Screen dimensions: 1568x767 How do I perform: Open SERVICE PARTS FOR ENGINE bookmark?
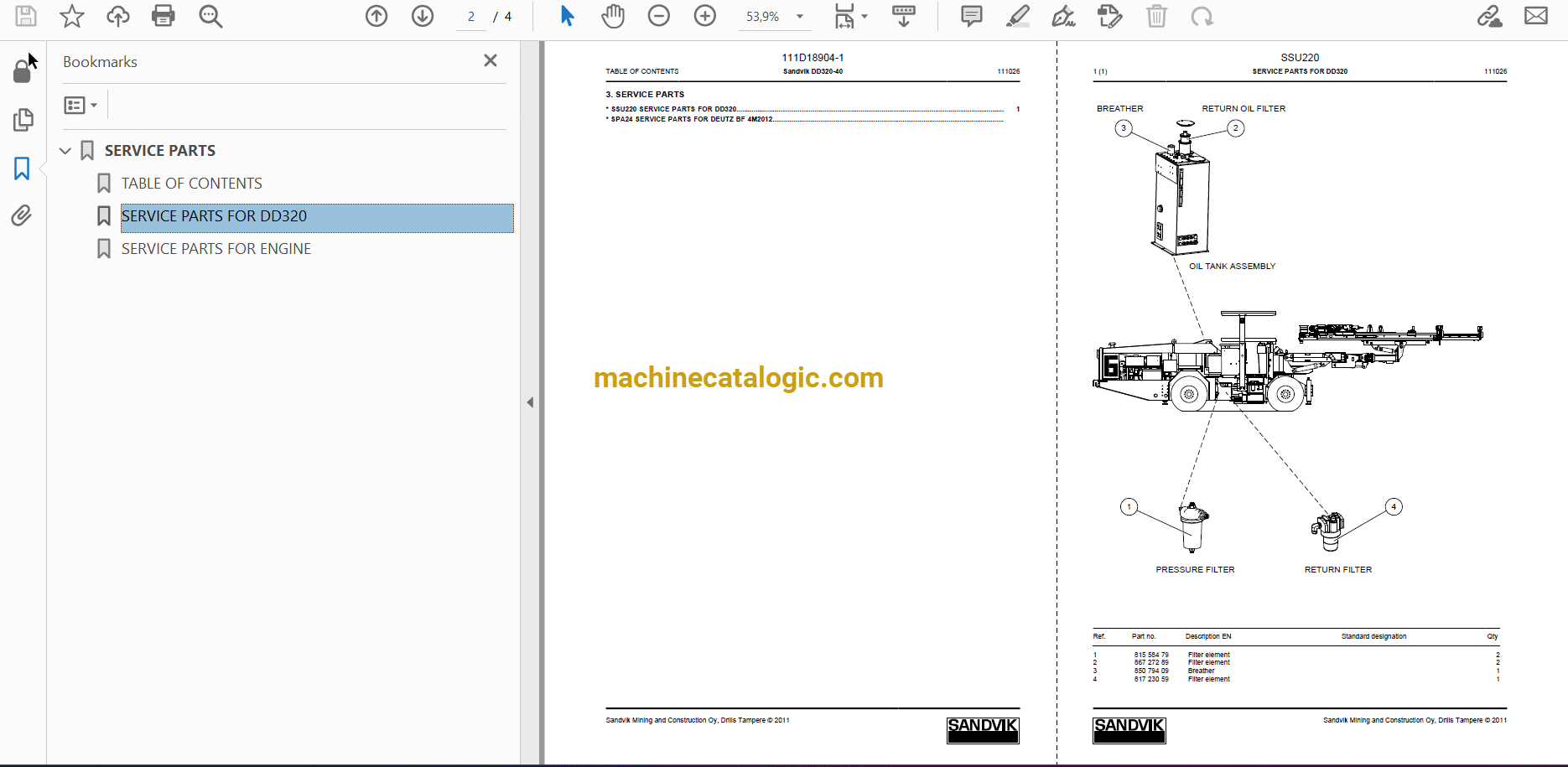(215, 249)
